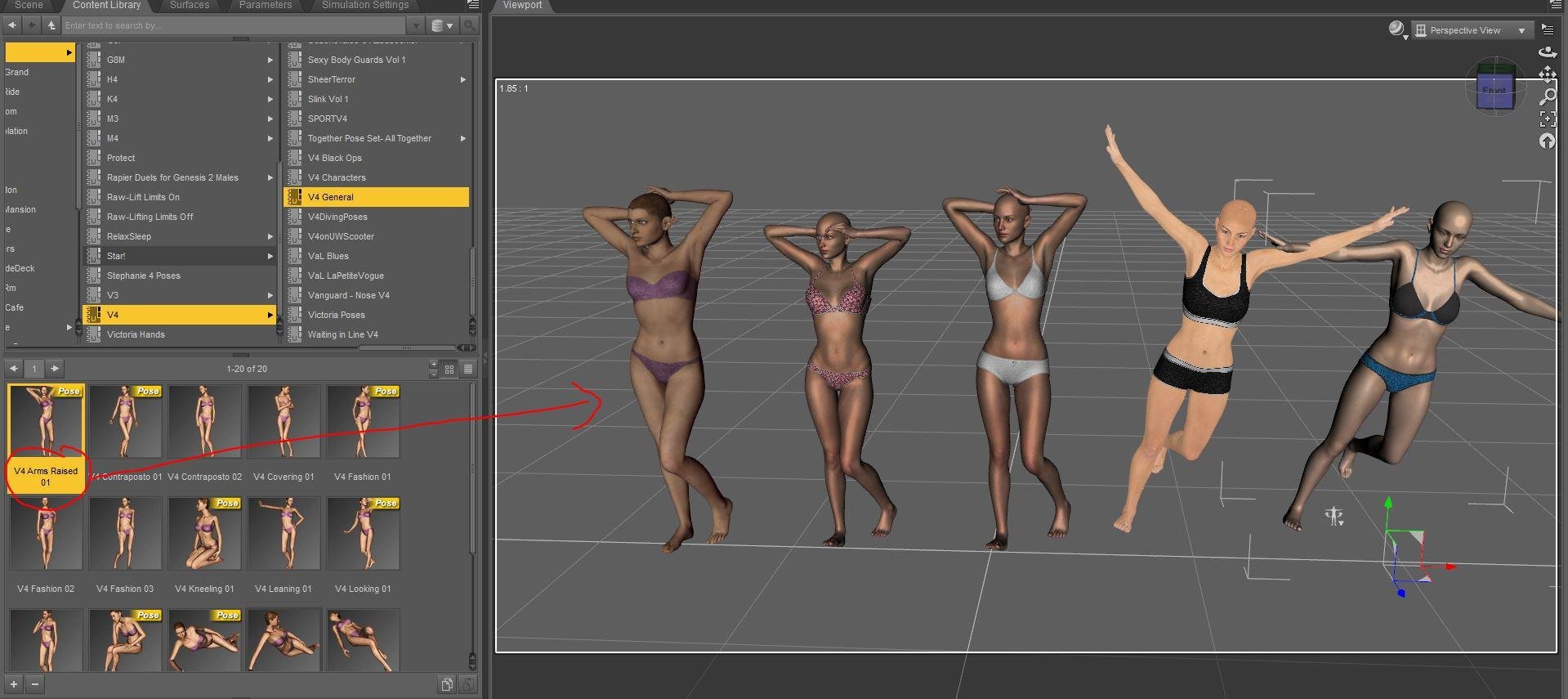
Task: Click page number 1 button
Action: pos(34,369)
